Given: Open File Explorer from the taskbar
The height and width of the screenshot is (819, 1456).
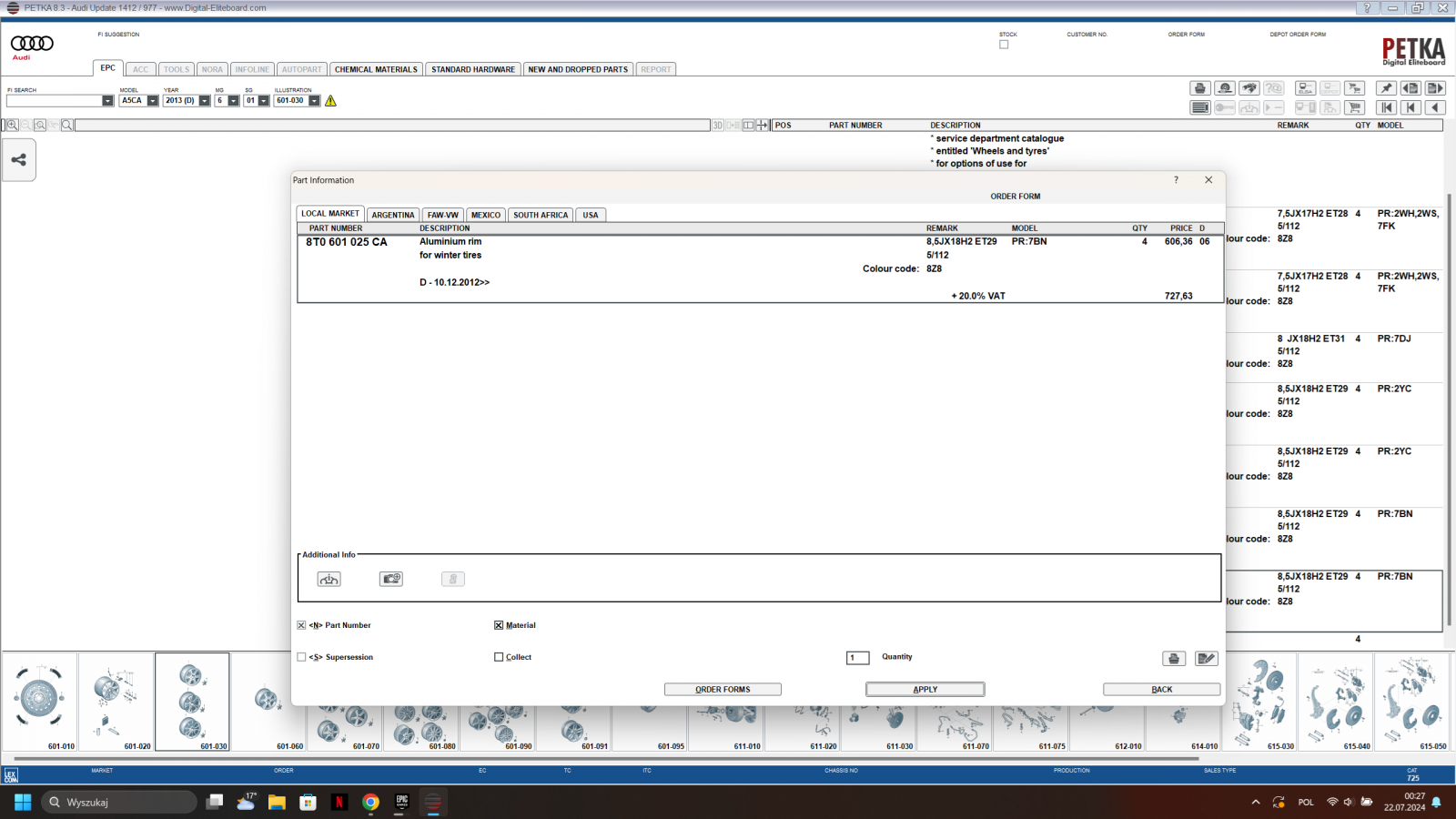Looking at the screenshot, I should point(277,802).
